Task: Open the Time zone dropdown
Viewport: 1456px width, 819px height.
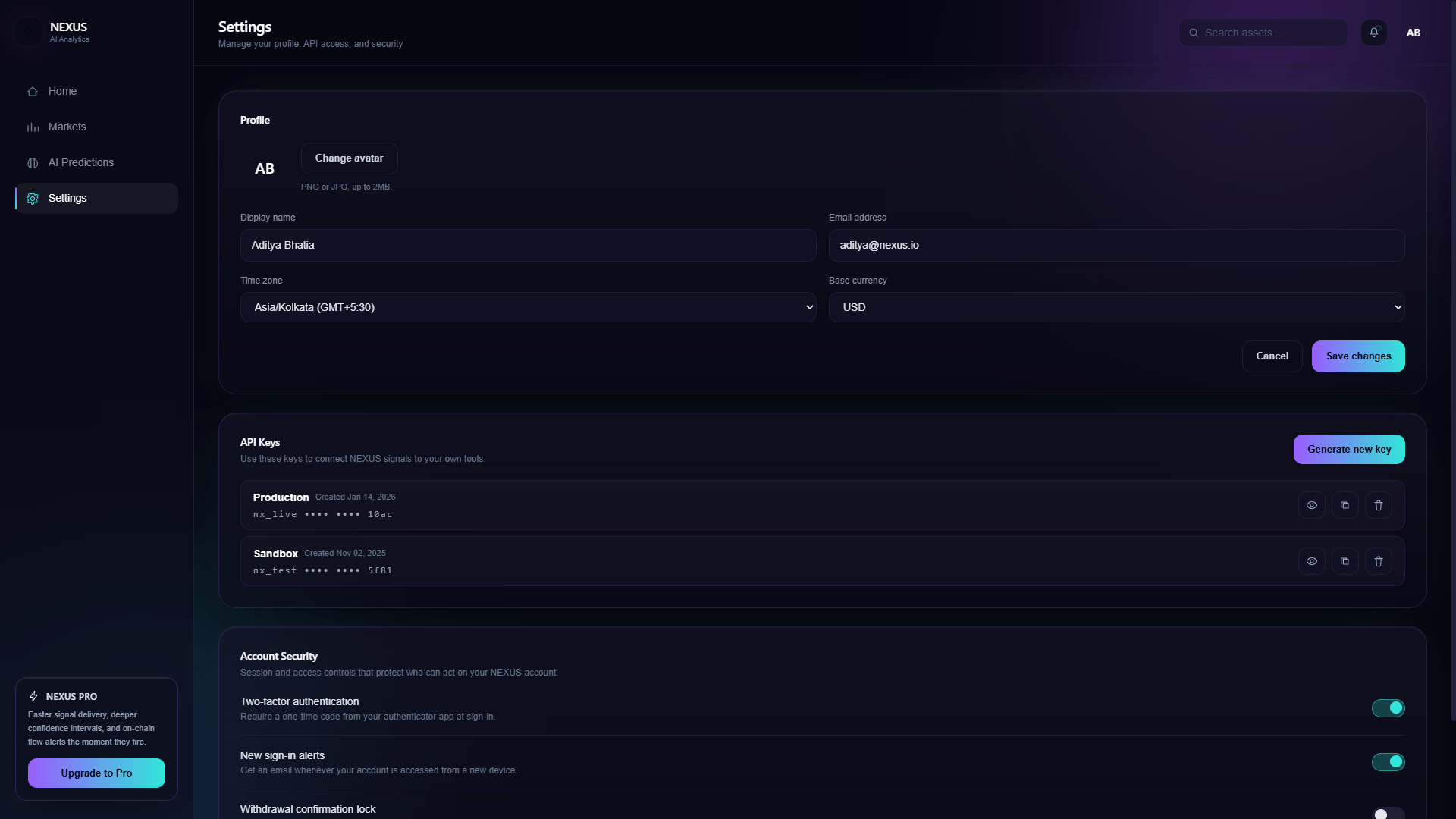Action: [528, 307]
